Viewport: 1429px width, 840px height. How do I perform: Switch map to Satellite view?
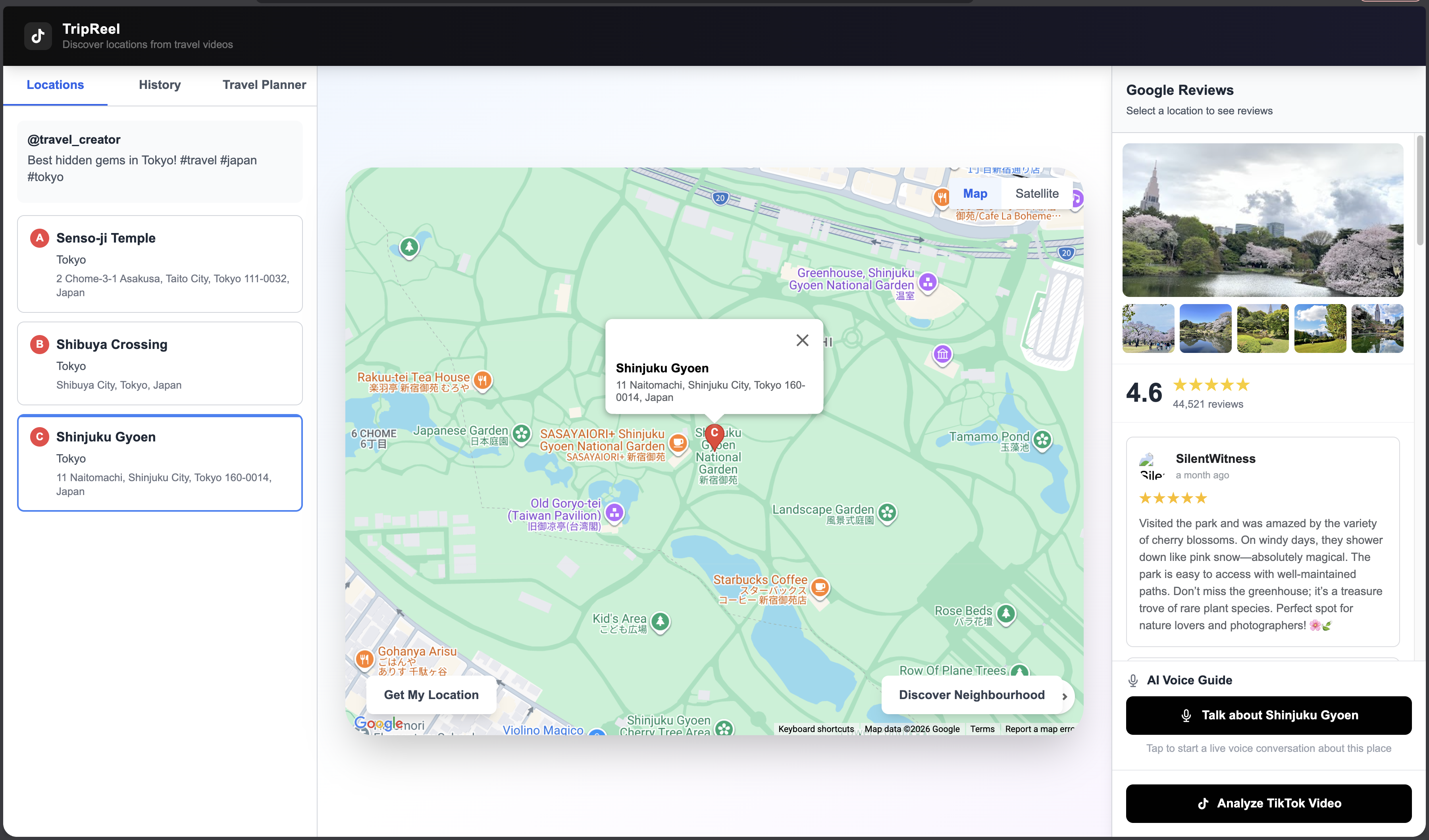pyautogui.click(x=1036, y=193)
